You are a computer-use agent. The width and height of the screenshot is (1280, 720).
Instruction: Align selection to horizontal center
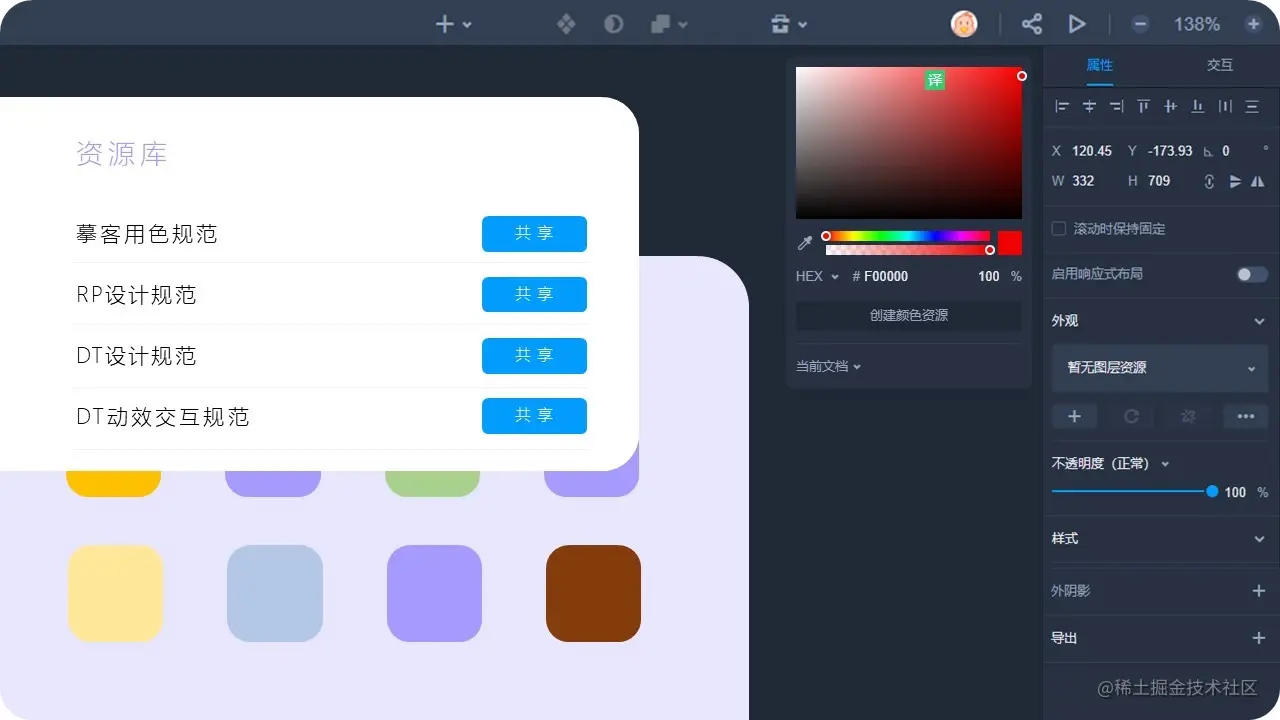coord(1090,106)
